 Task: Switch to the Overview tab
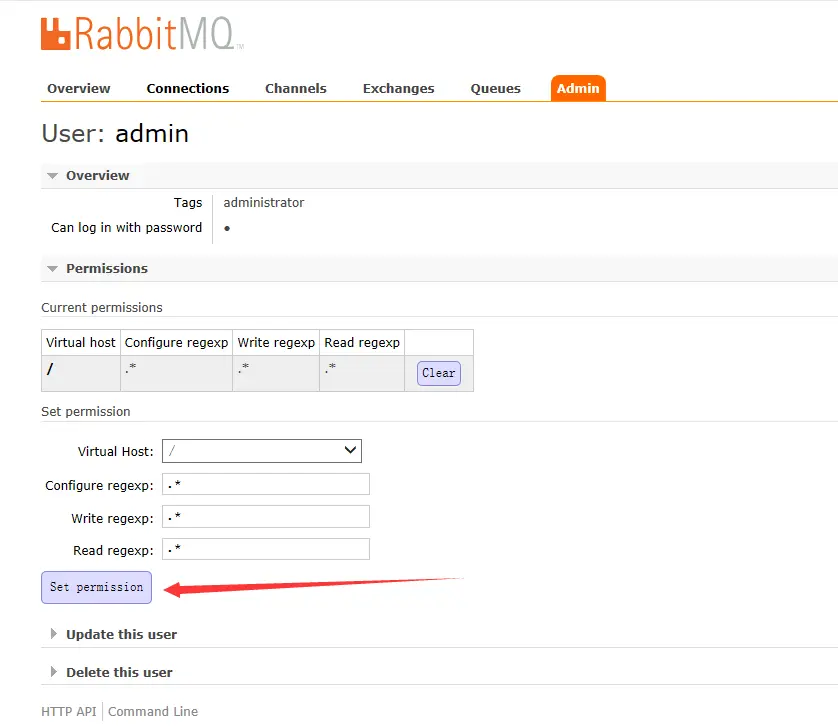[78, 88]
